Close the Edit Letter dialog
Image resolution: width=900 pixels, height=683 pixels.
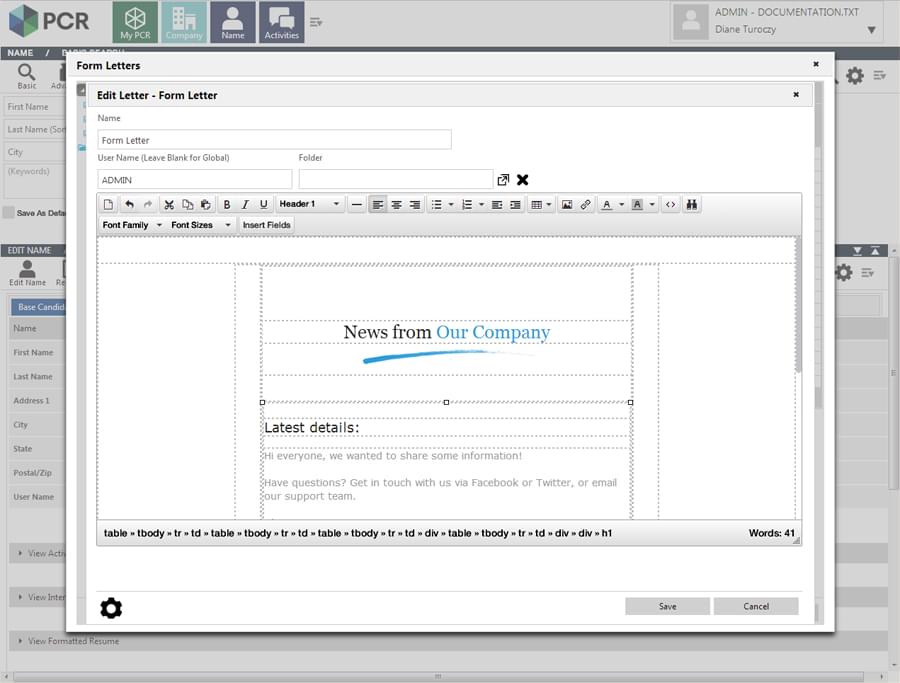click(x=796, y=94)
